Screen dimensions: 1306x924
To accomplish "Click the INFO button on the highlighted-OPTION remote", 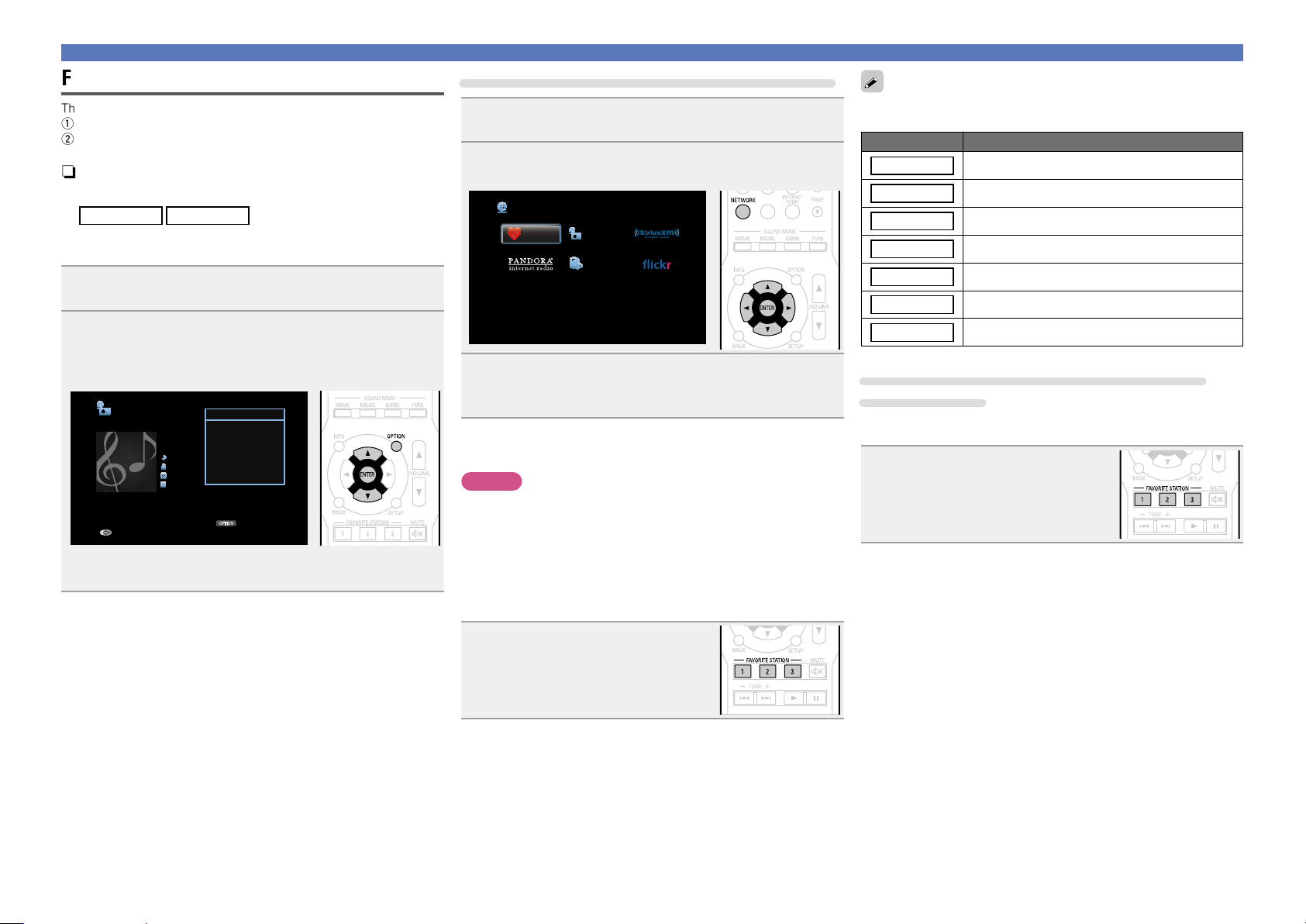I will pos(339,446).
